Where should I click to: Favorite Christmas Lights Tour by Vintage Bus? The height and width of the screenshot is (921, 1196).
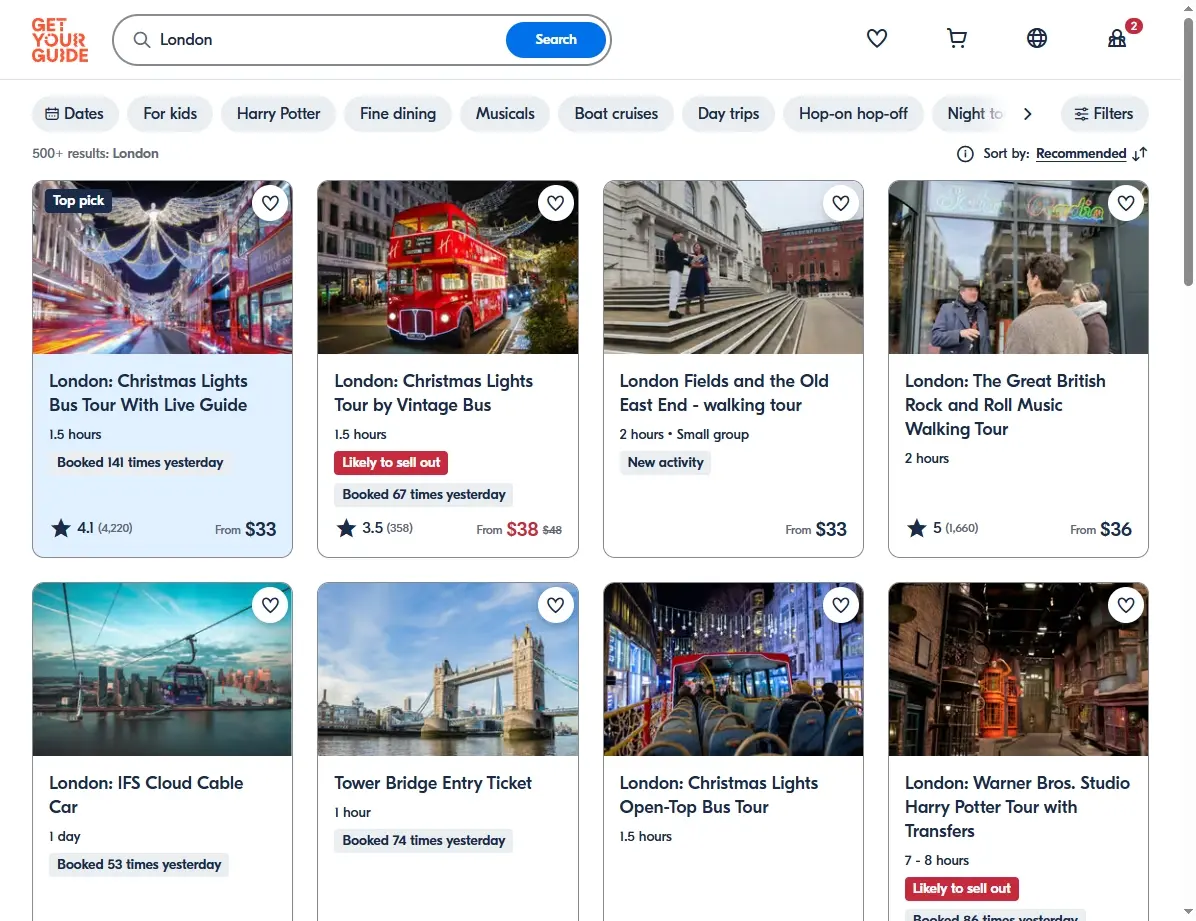pos(555,203)
